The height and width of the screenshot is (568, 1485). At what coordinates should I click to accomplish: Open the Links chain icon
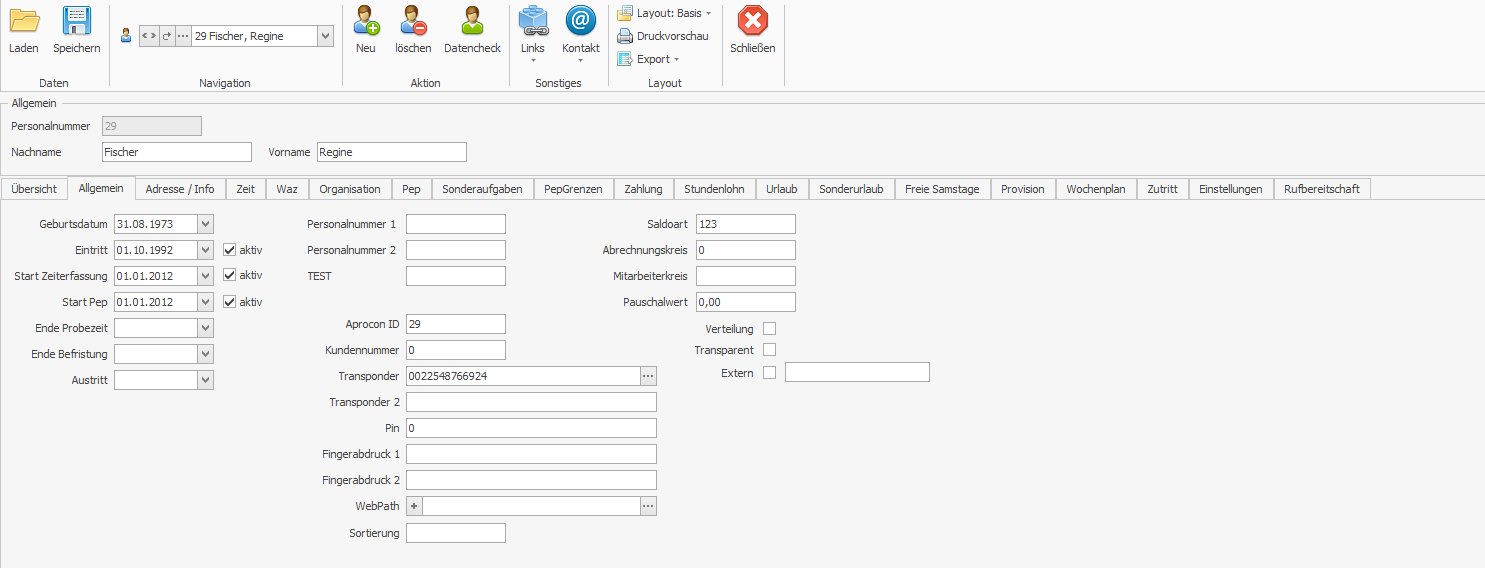coord(533,22)
